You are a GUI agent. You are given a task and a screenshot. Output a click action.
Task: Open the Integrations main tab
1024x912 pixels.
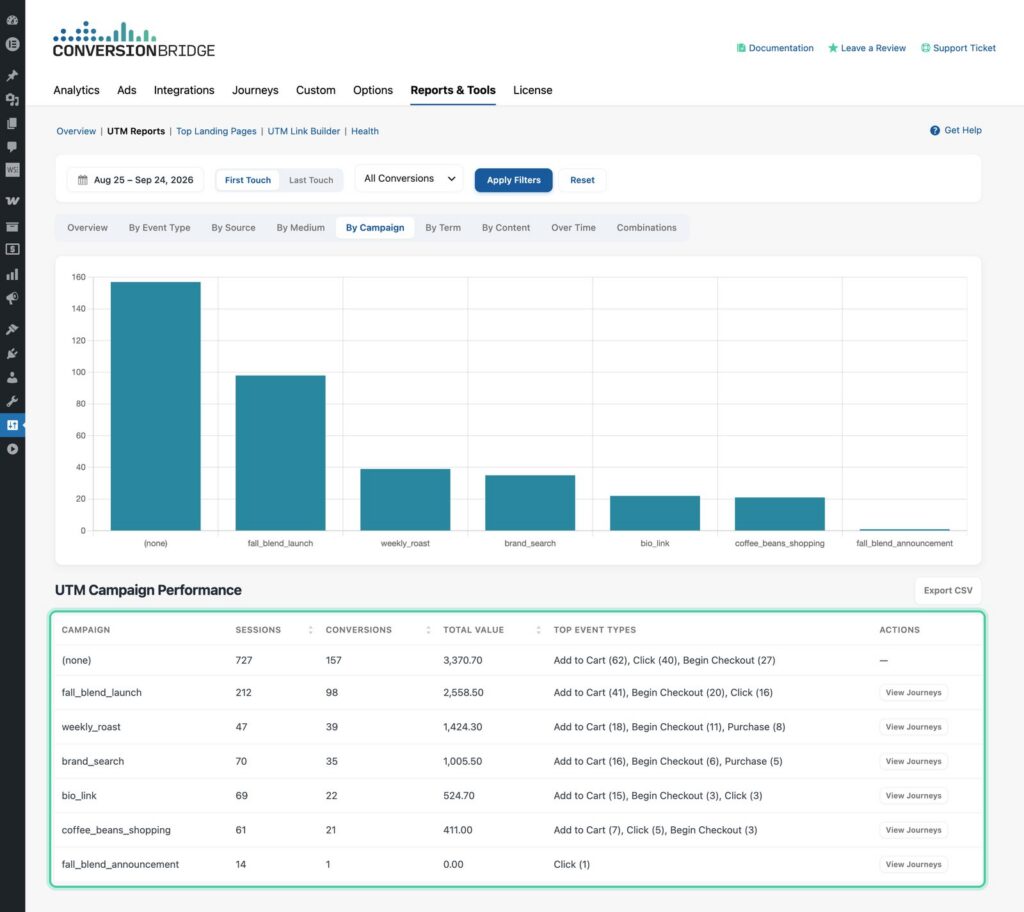pos(184,90)
